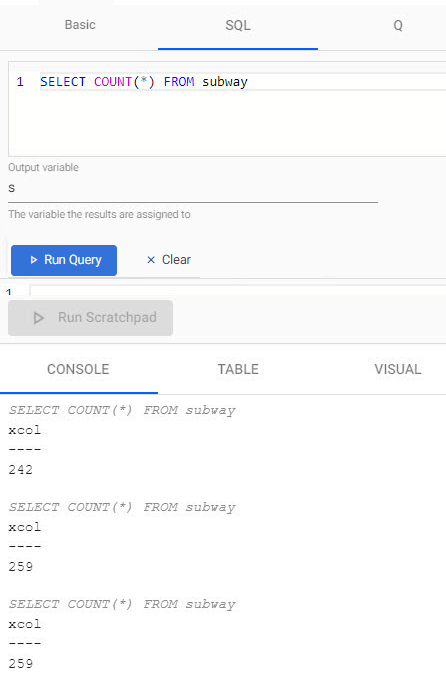Open the TABLE results tab
Screen dimensions: 446x698
click(238, 369)
